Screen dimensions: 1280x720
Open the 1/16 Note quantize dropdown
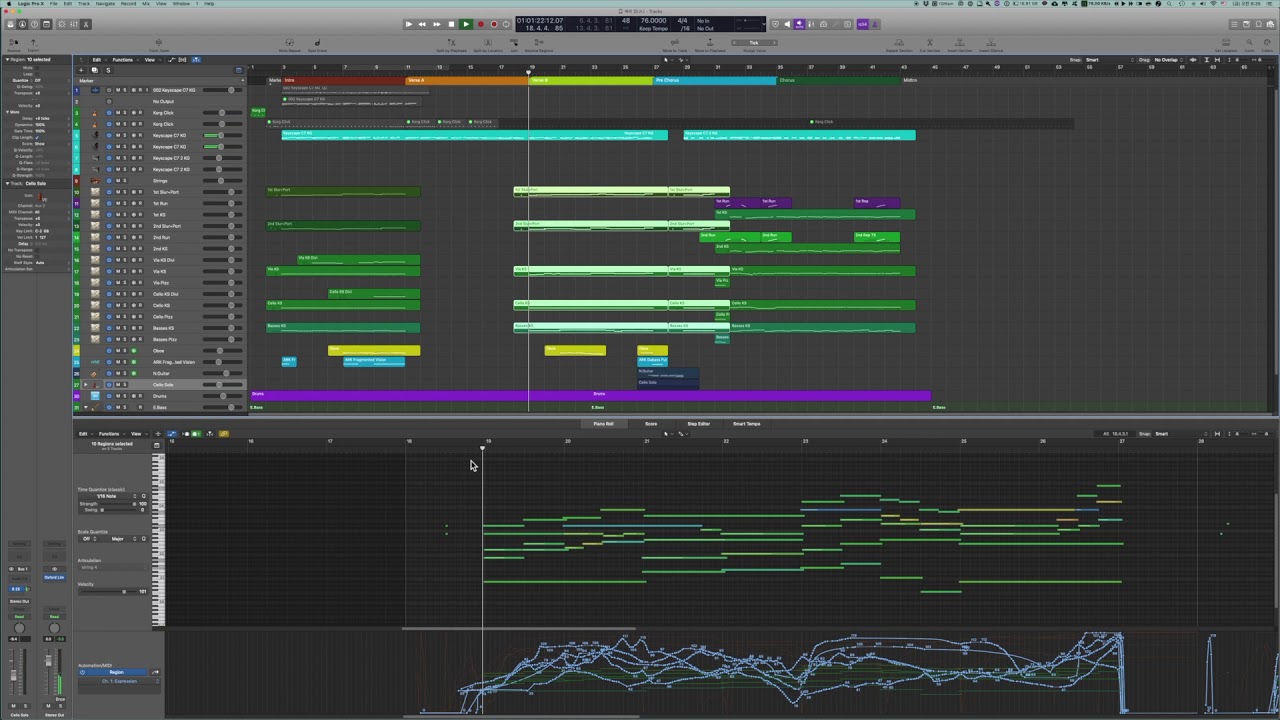[x=112, y=496]
